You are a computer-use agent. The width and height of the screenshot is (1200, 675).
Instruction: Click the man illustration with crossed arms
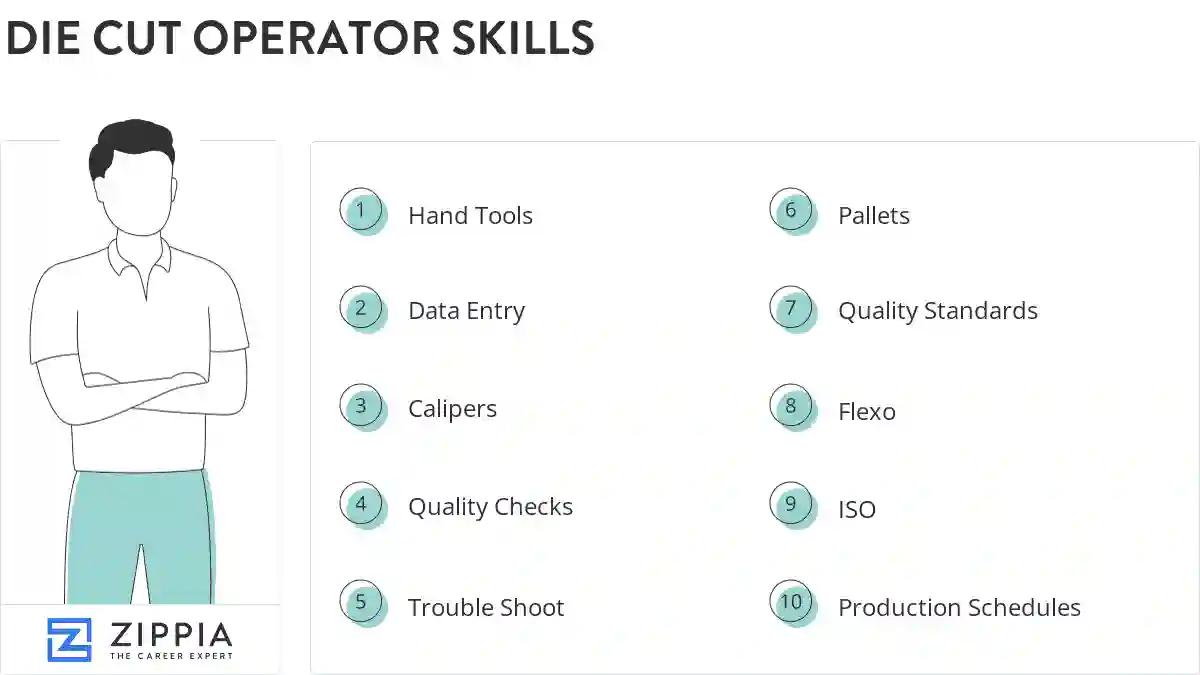[x=138, y=360]
